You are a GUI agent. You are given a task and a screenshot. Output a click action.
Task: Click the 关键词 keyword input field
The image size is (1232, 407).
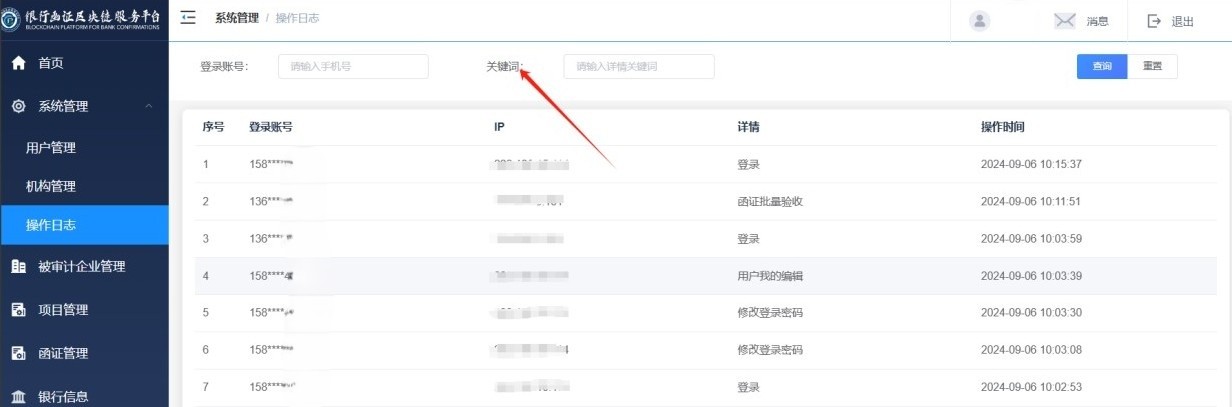[639, 66]
